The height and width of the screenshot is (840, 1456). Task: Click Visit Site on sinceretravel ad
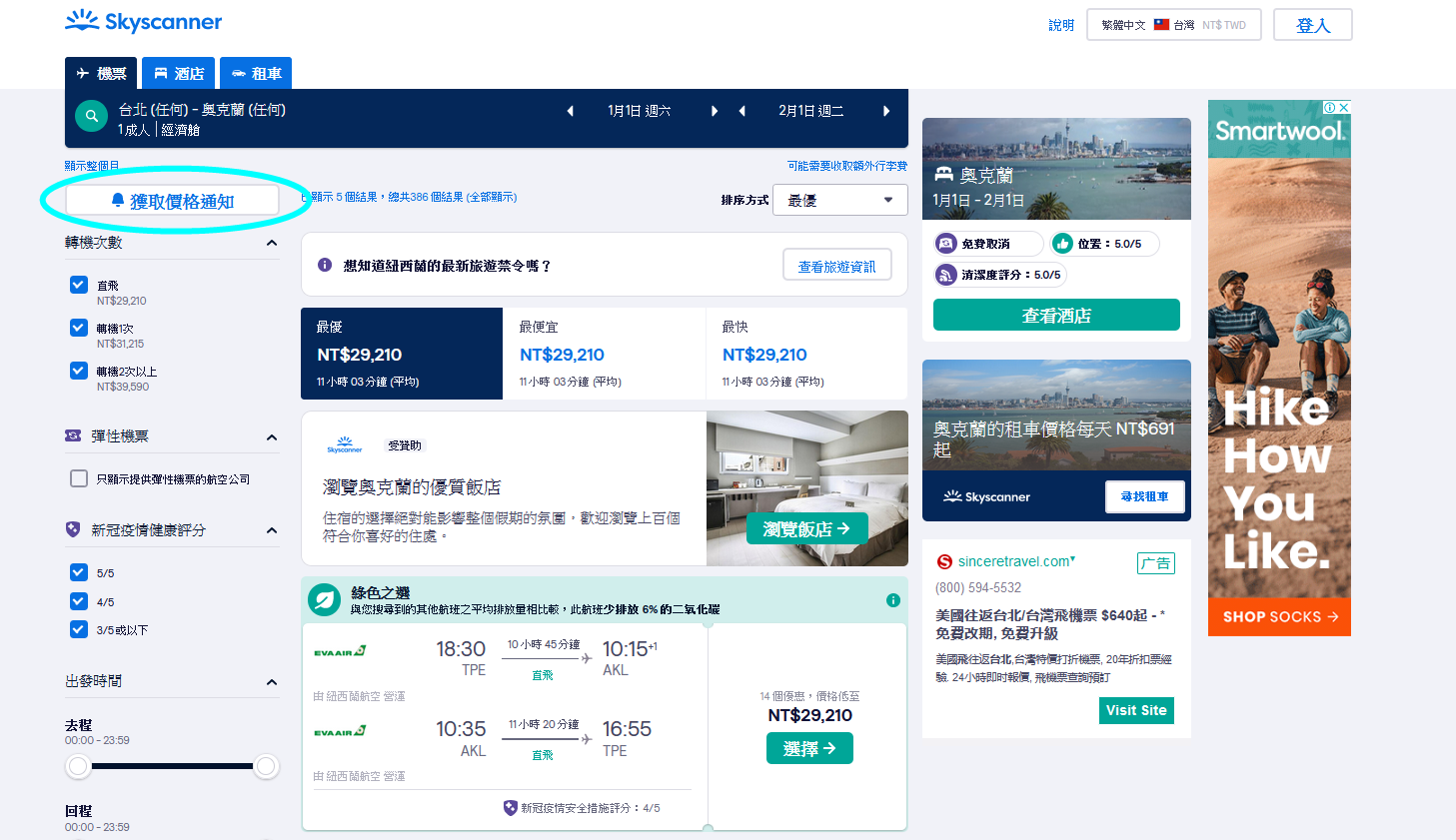(1136, 710)
